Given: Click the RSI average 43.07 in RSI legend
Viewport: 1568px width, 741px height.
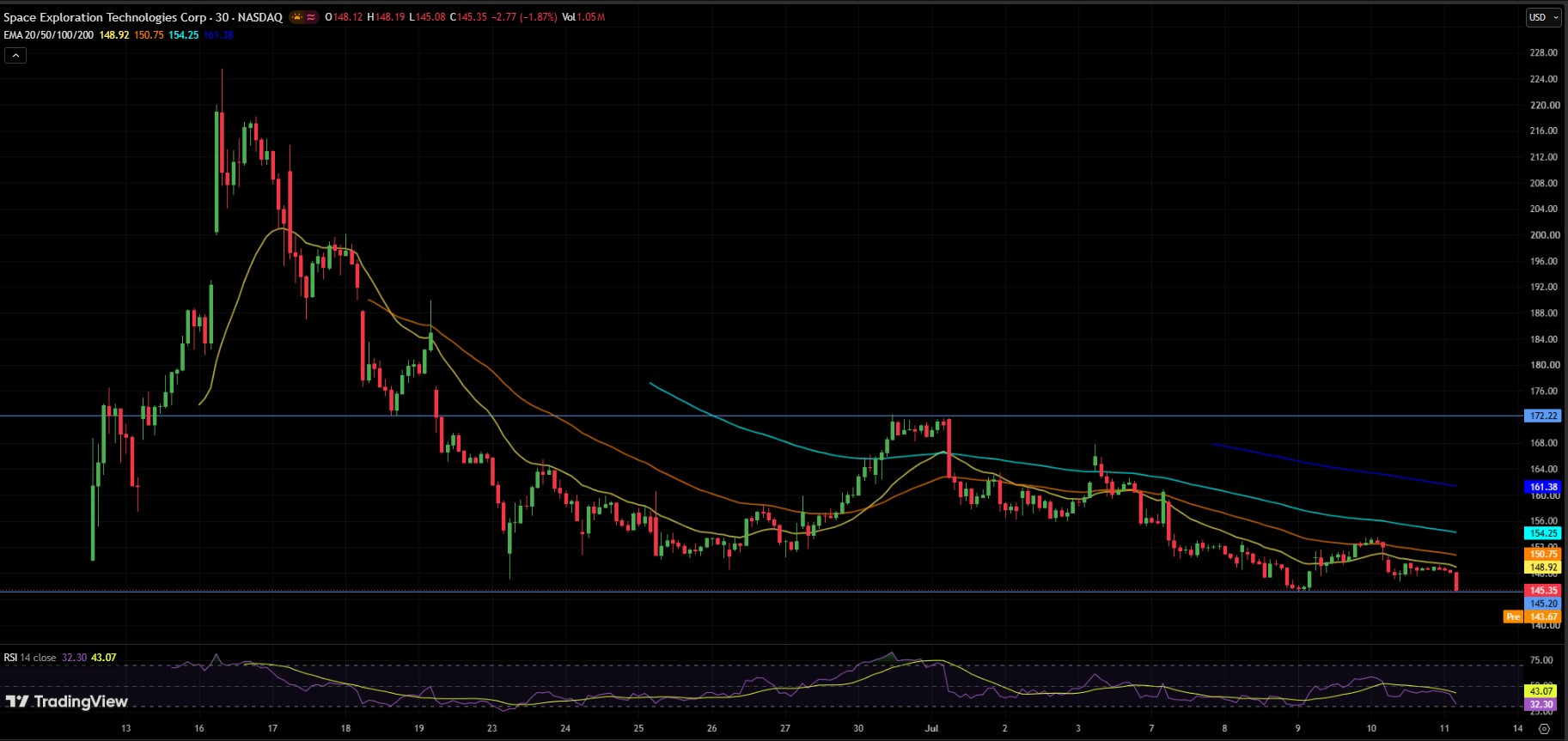Looking at the screenshot, I should [104, 658].
